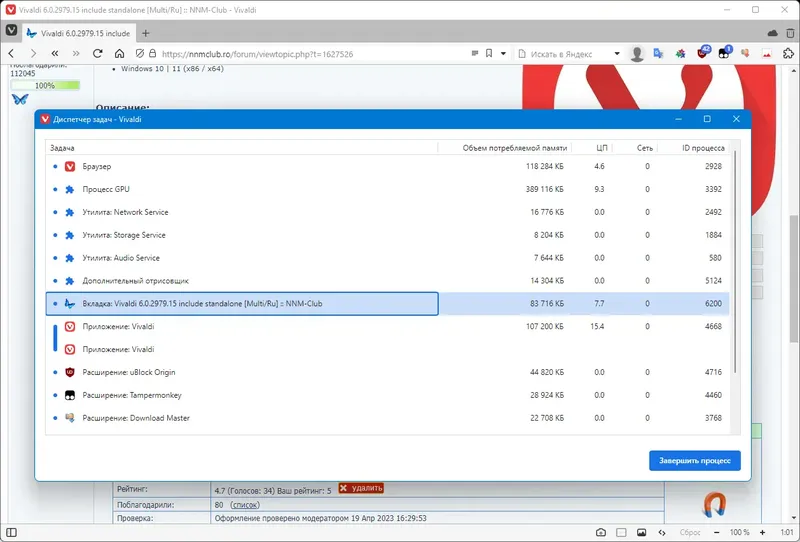Image resolution: width=800 pixels, height=542 pixels.
Task: Select Утилита: Audio Service row
Action: [x=388, y=258]
